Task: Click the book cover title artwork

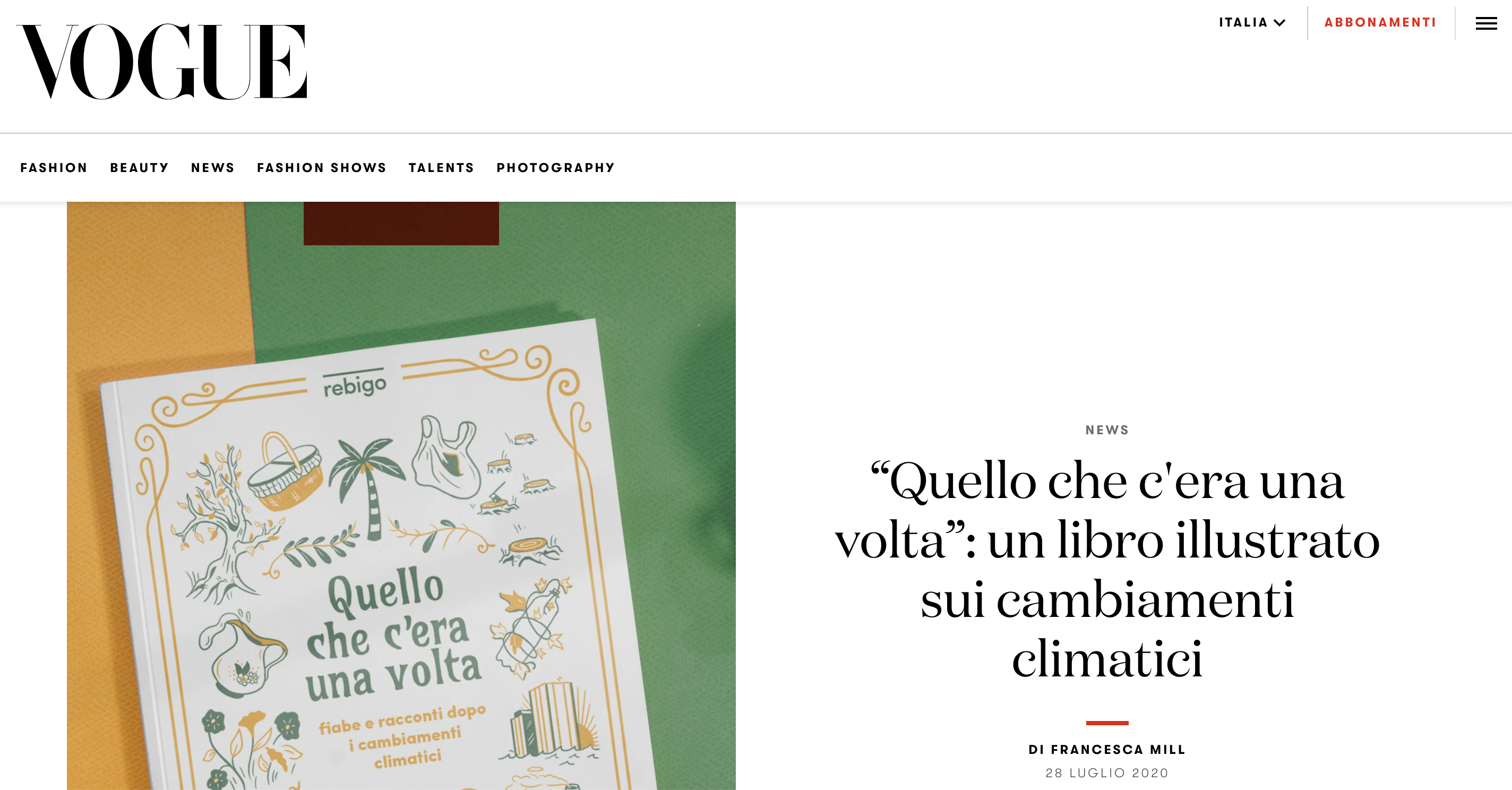Action: pyautogui.click(x=393, y=634)
